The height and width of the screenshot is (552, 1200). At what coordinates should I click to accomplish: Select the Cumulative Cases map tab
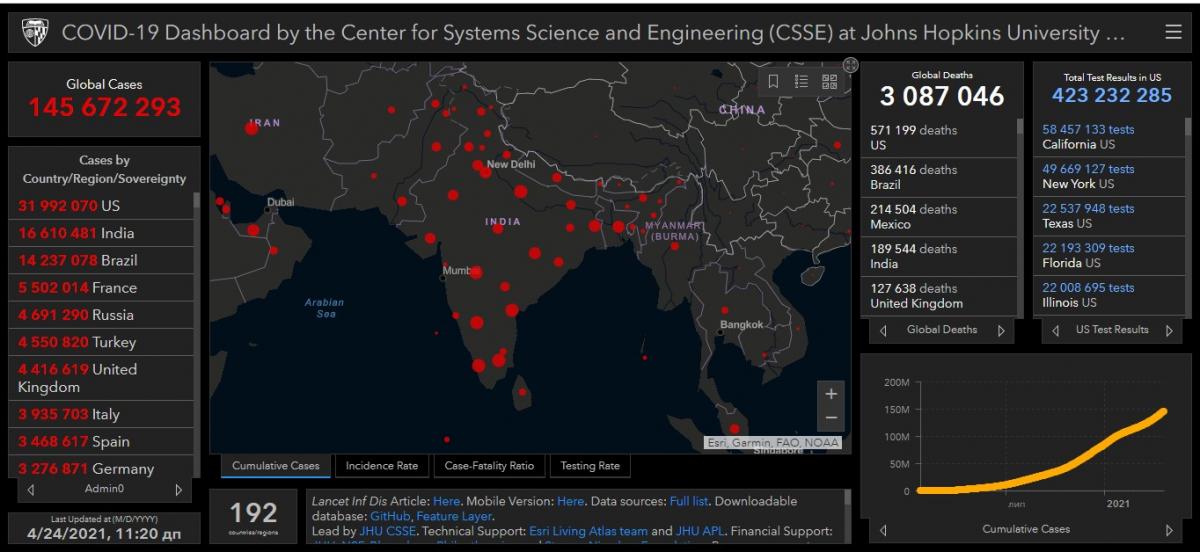pyautogui.click(x=276, y=466)
